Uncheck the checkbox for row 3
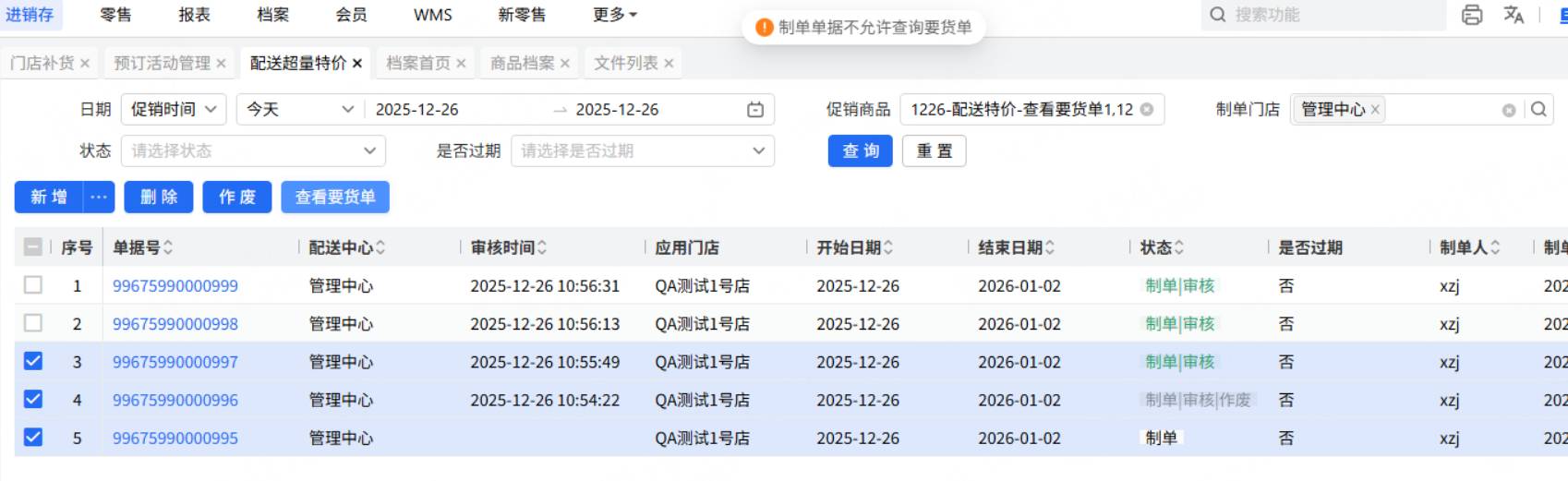 pos(33,361)
